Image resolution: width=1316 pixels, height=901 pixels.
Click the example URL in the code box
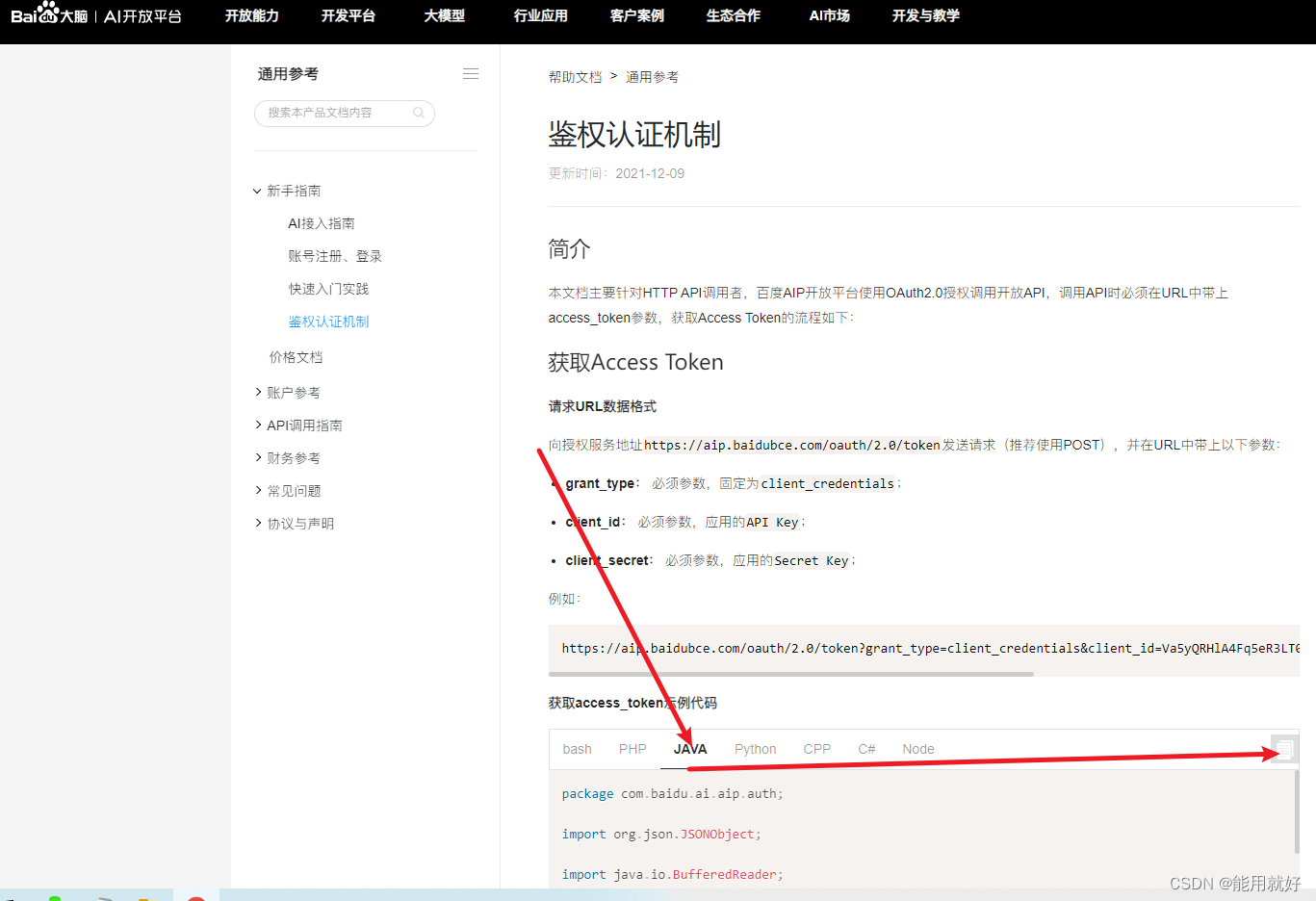click(x=930, y=648)
